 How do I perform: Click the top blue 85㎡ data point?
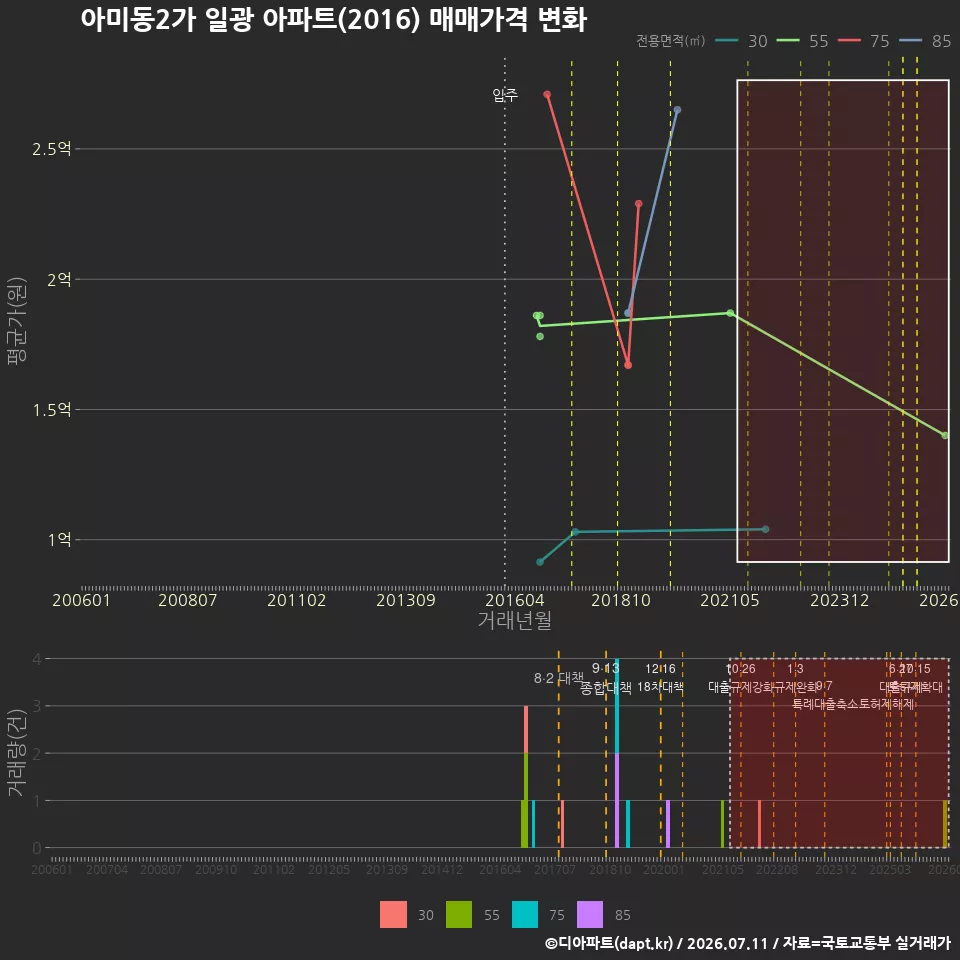pos(677,110)
